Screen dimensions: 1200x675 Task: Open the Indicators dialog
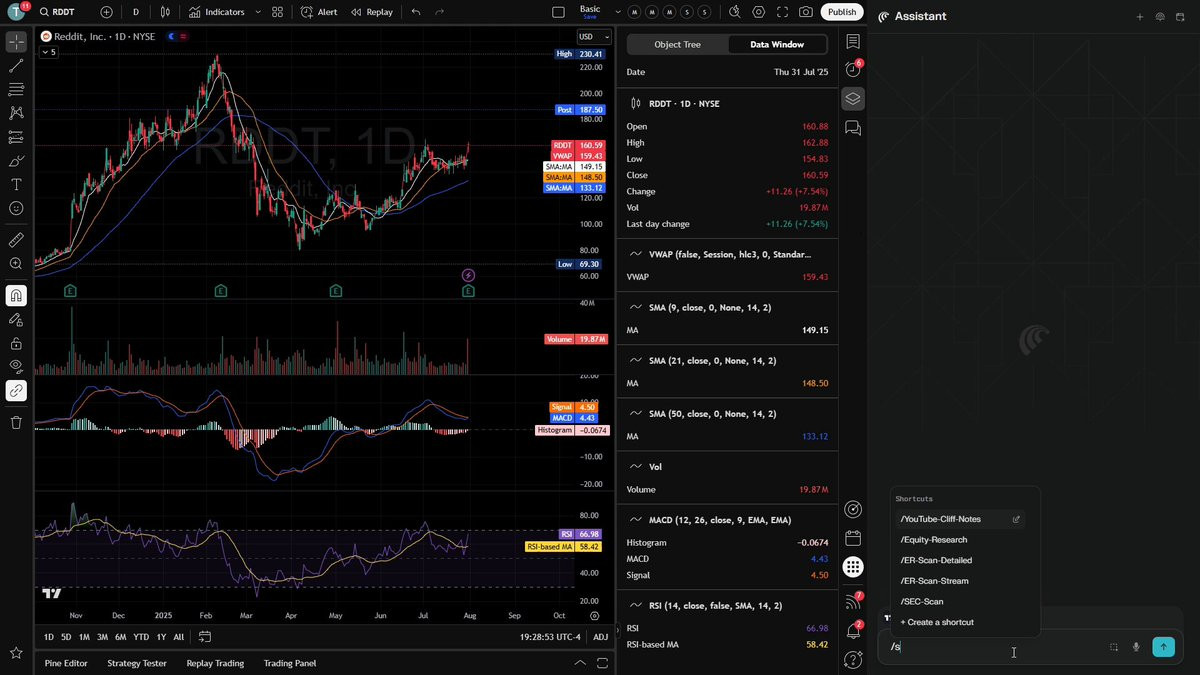click(x=217, y=12)
